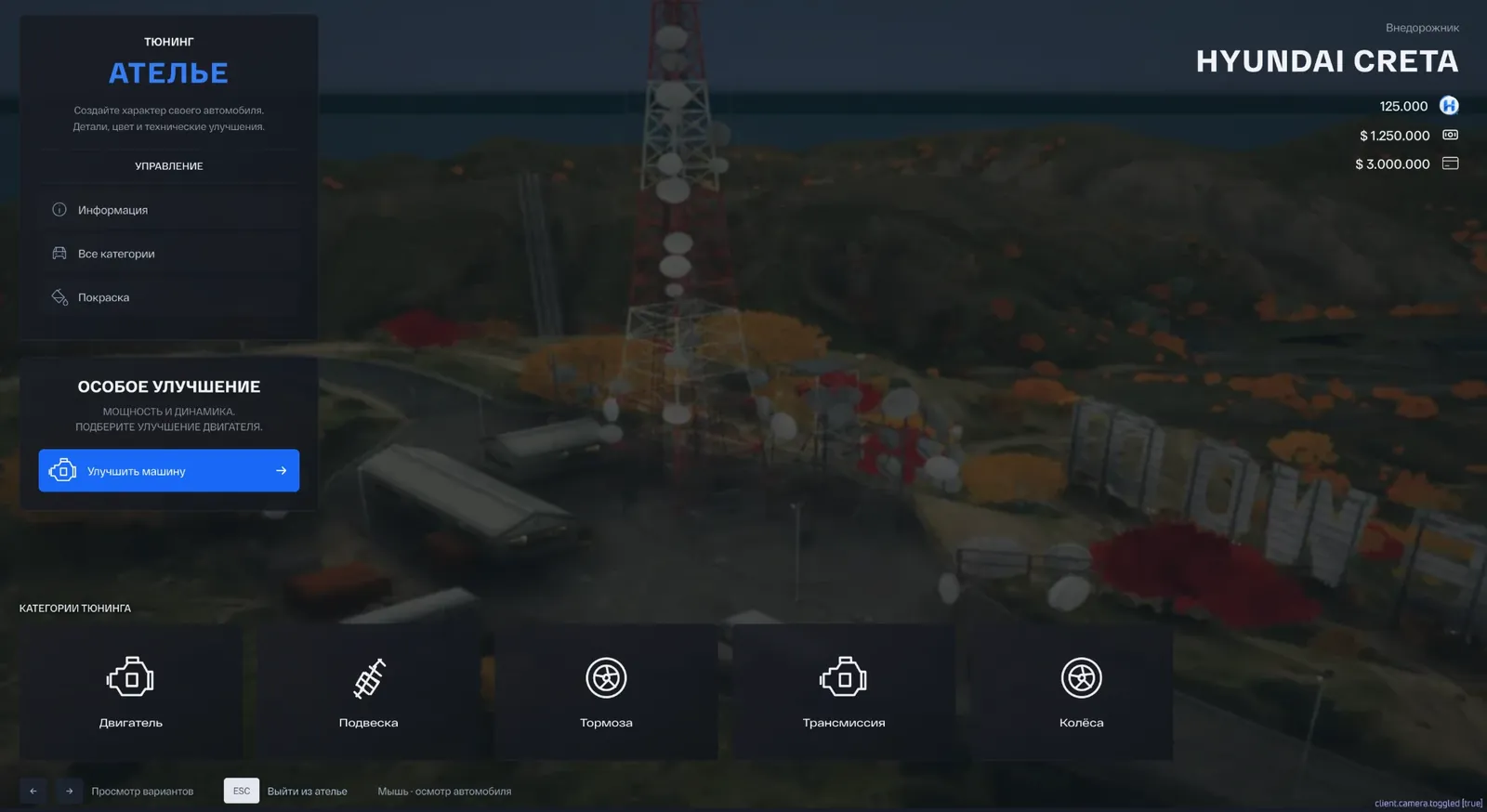
Task: Click the Улучшить машину button
Action: (169, 470)
